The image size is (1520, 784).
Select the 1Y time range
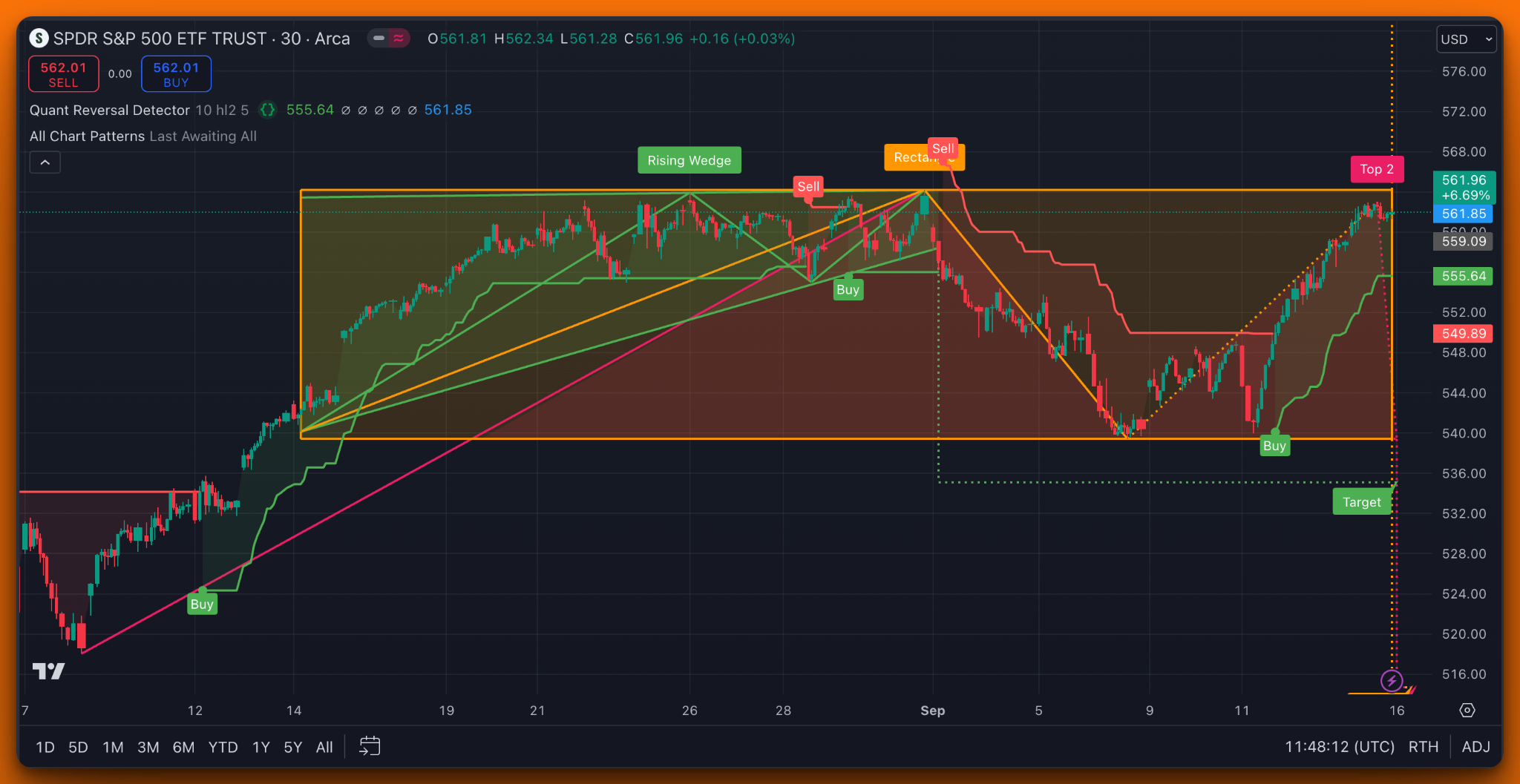pyautogui.click(x=261, y=747)
